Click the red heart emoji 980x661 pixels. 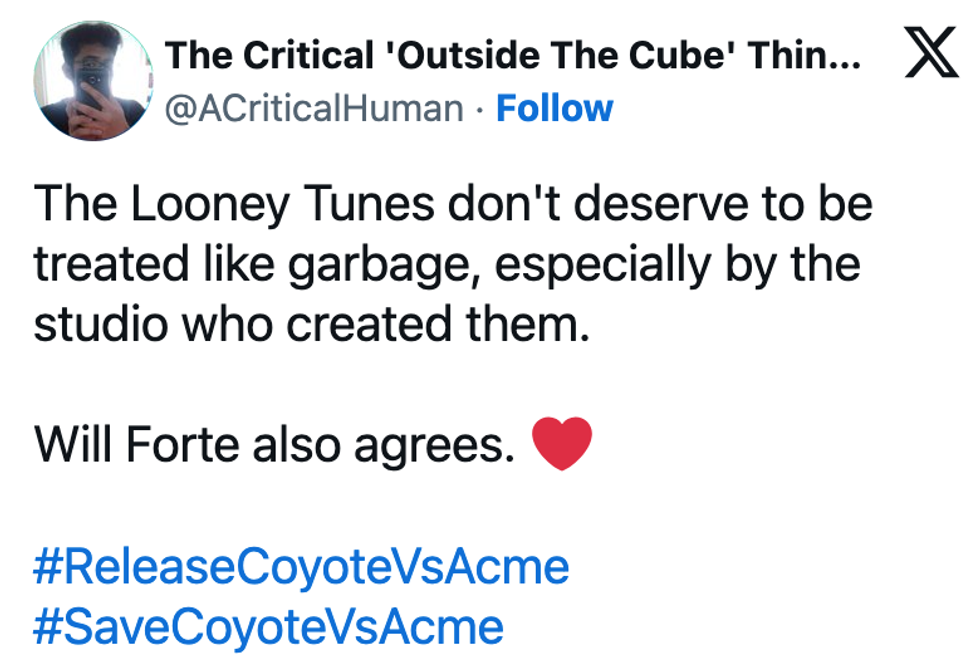(x=562, y=445)
